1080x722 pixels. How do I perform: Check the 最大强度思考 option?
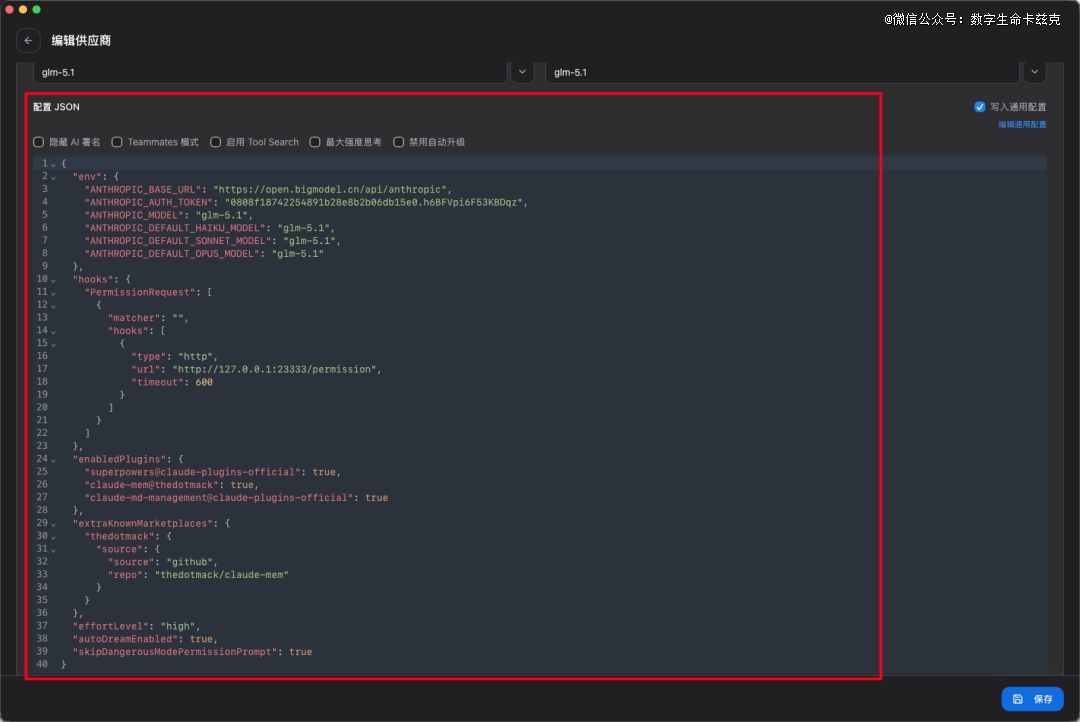(x=315, y=142)
